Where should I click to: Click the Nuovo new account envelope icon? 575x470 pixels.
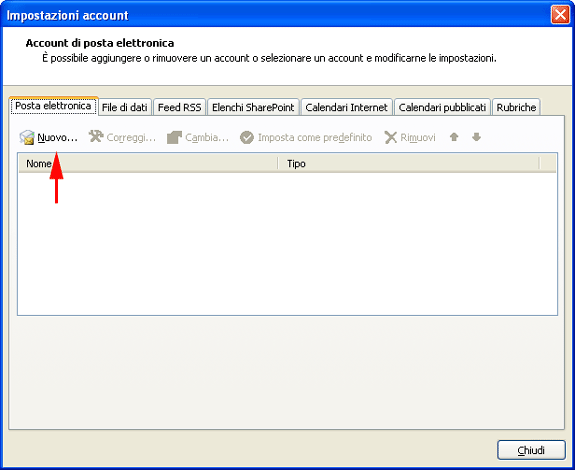[27, 137]
